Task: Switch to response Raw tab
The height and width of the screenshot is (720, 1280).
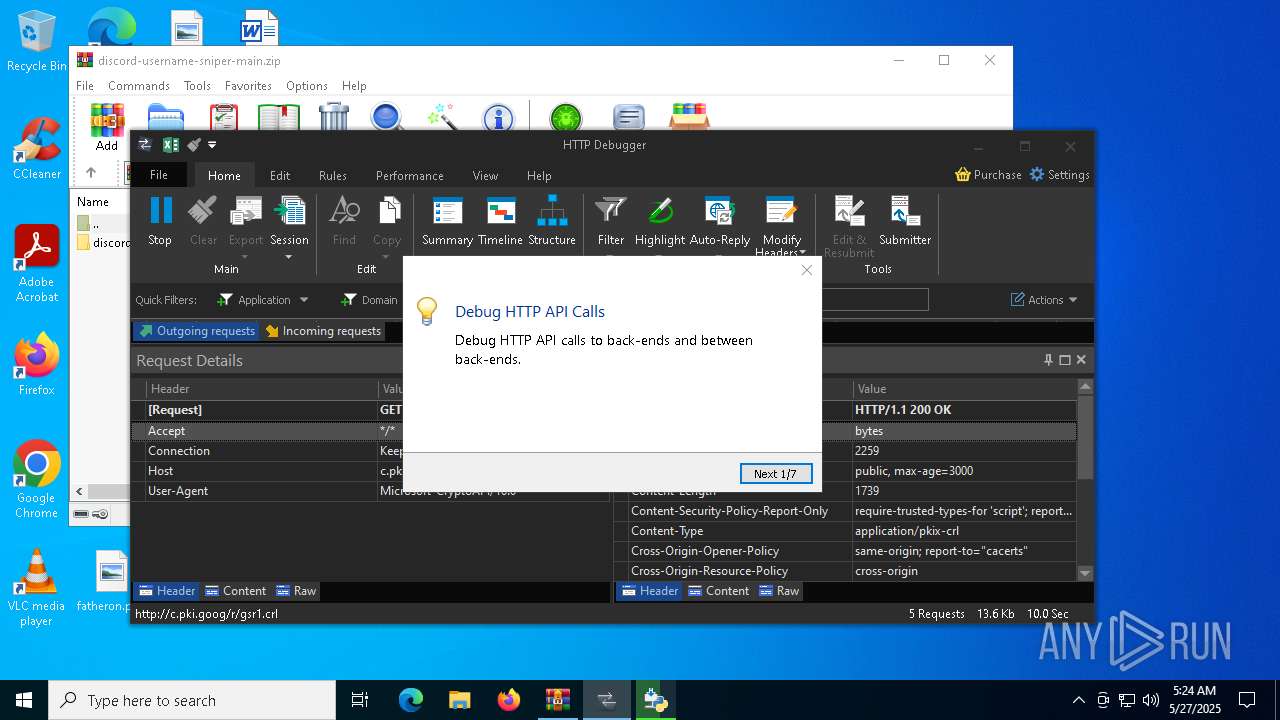Action: 779,591
